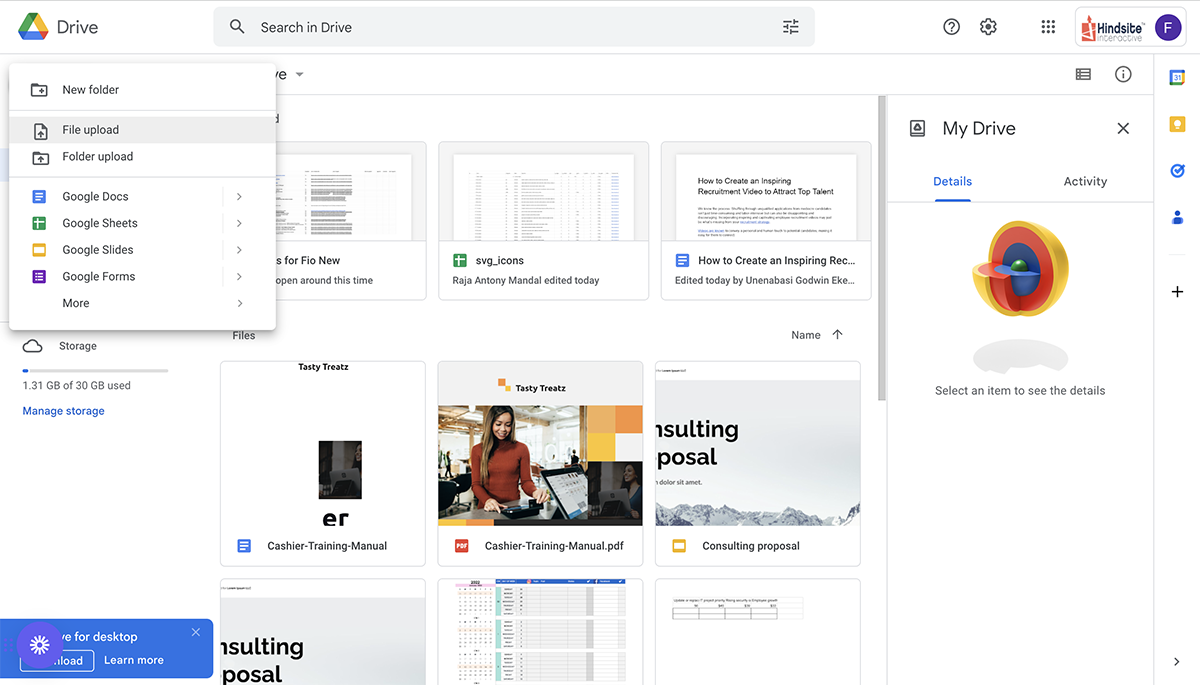The image size is (1200, 685).
Task: Click the Get add-ons plus icon
Action: pos(1177,291)
